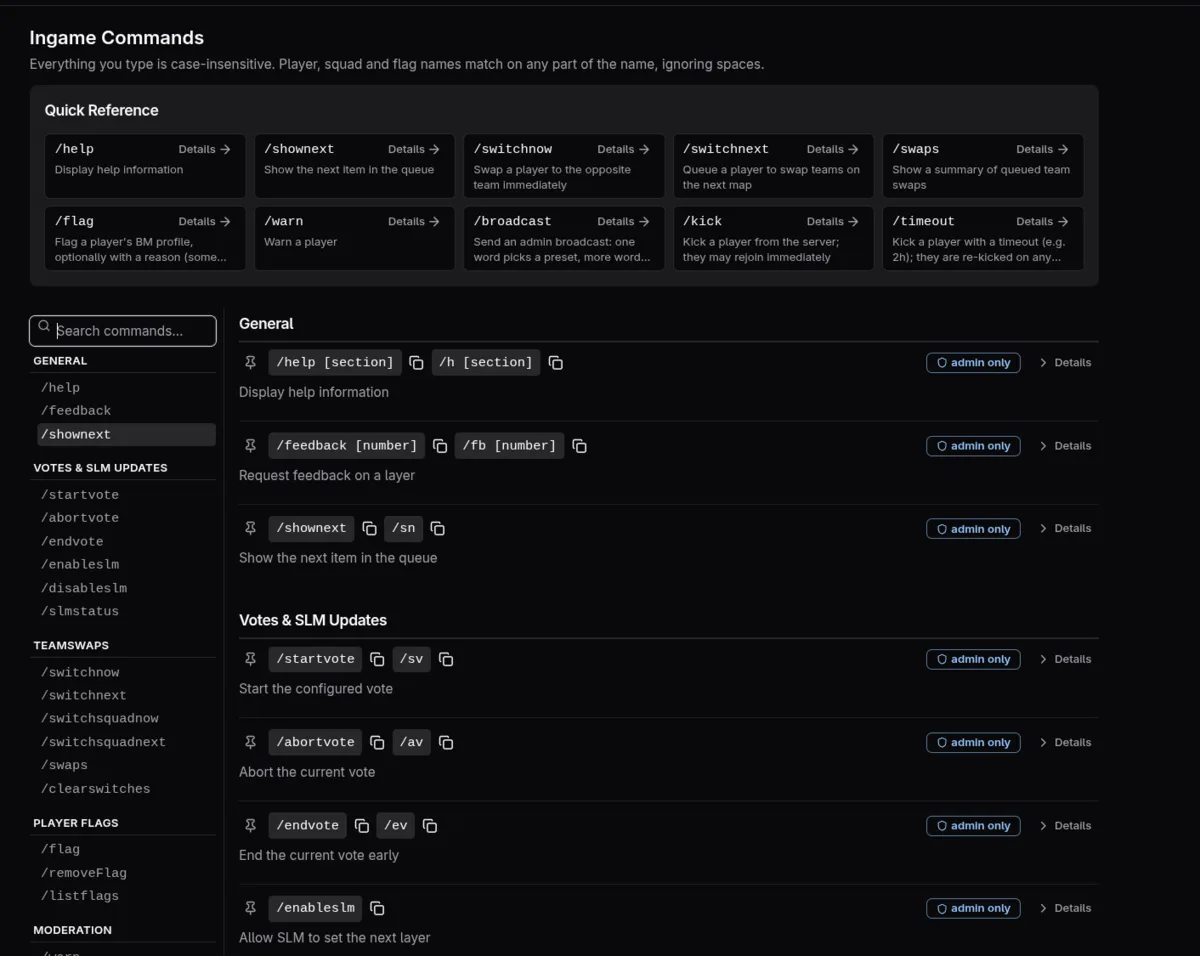The image size is (1200, 956).
Task: Pin the /shownext command row
Action: tap(251, 528)
